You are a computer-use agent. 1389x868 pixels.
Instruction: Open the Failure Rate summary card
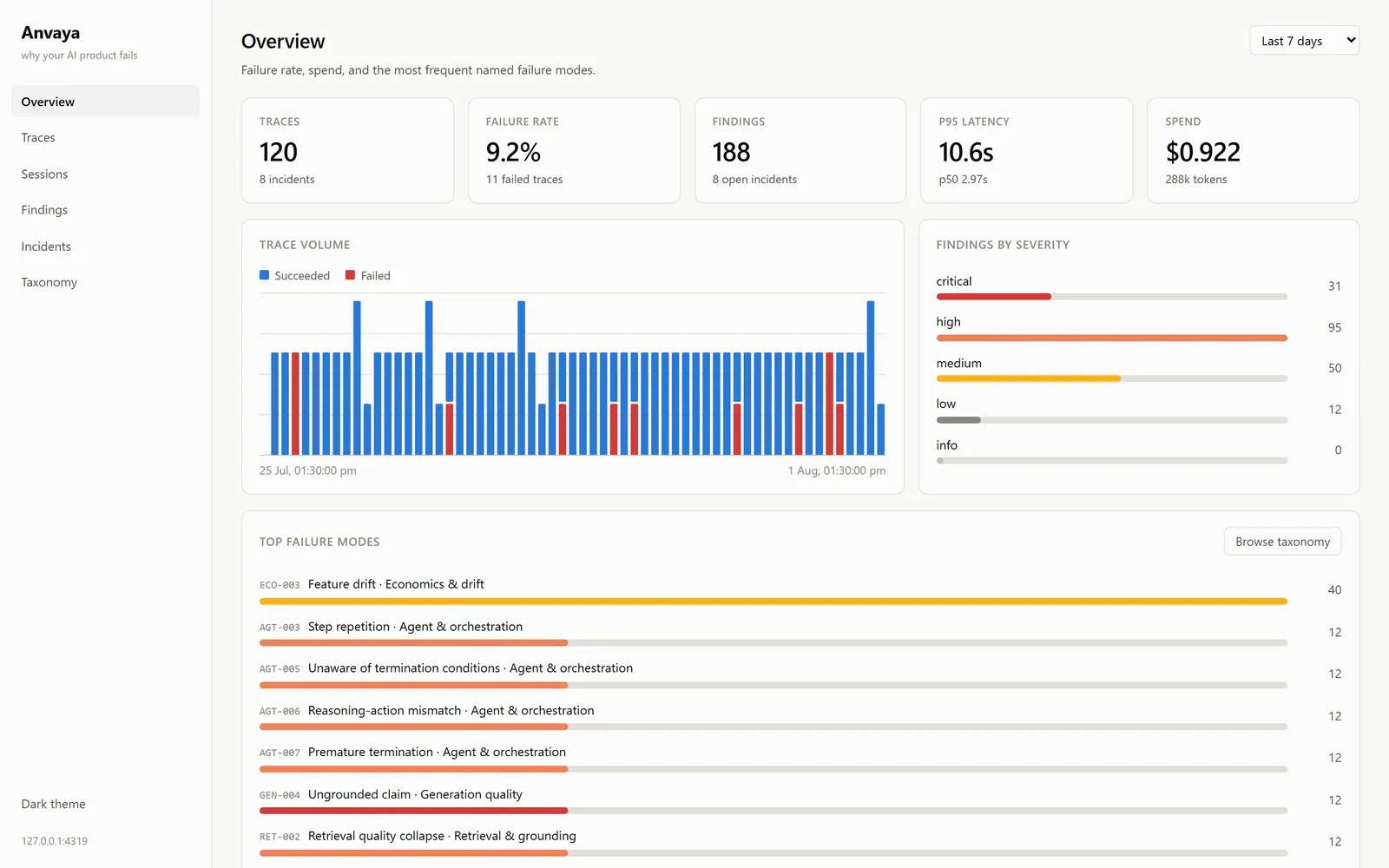coord(574,150)
